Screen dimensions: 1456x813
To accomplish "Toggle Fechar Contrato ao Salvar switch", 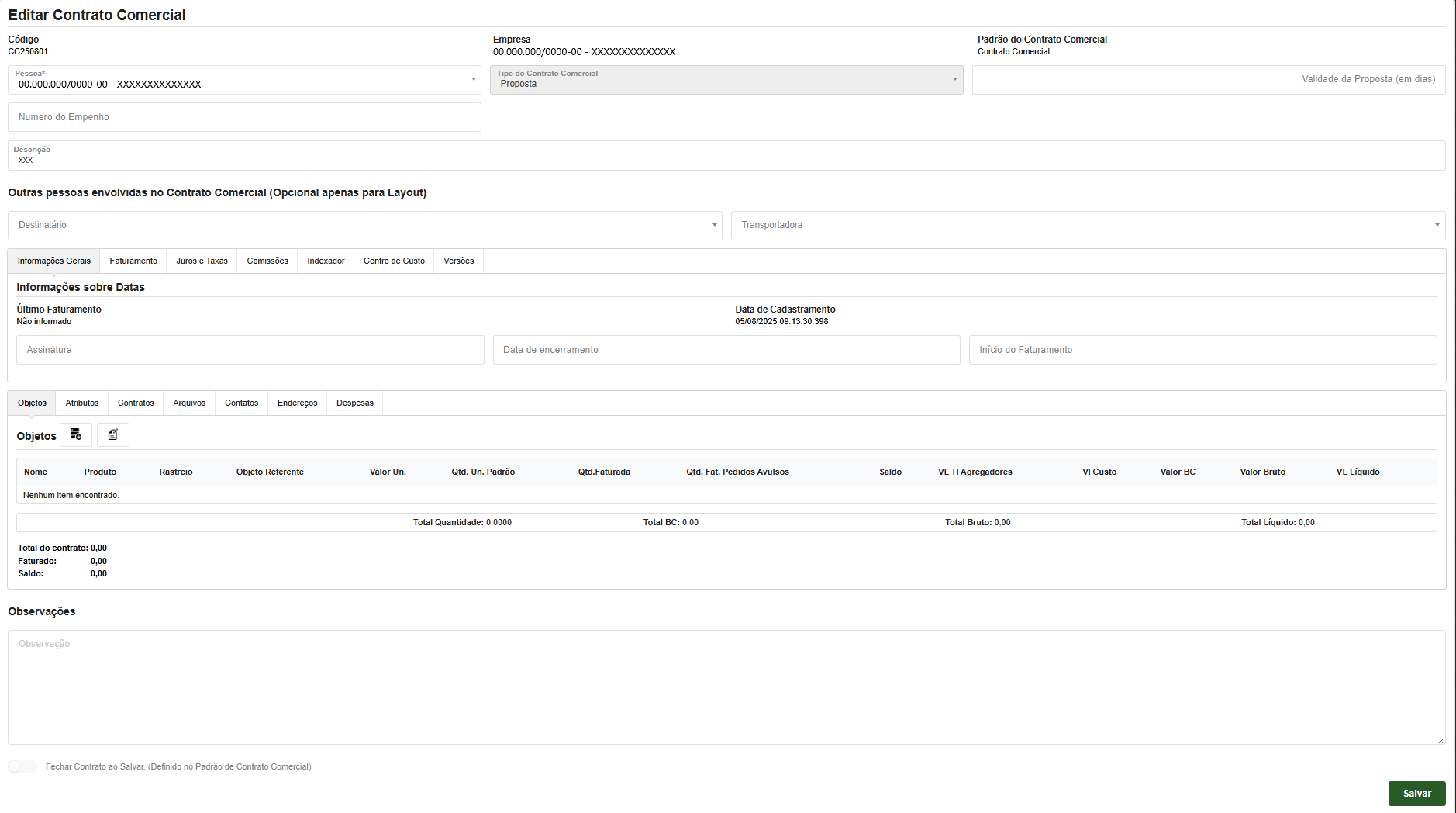I will pyautogui.click(x=22, y=766).
